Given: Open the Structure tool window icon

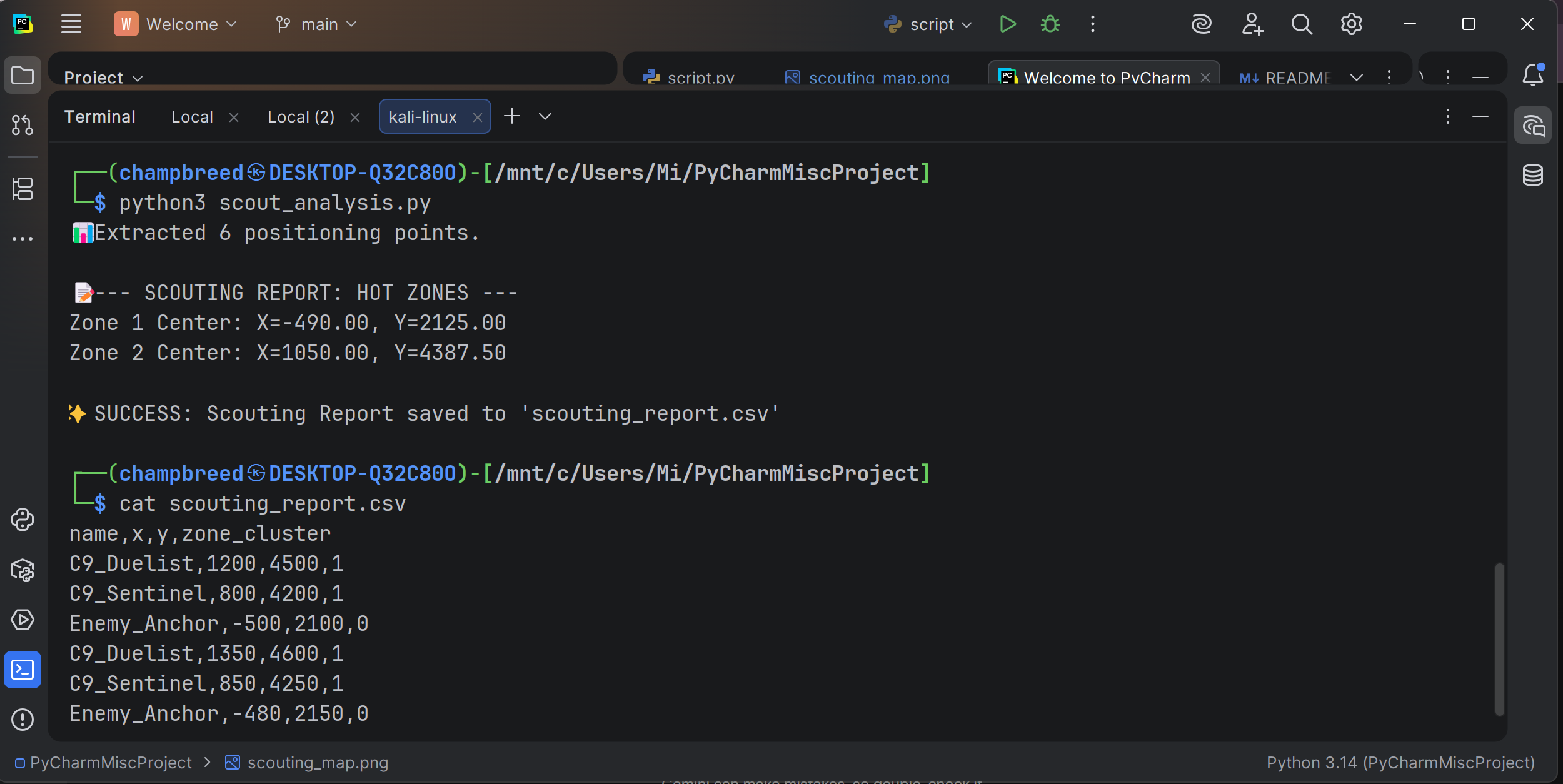Looking at the screenshot, I should click(x=23, y=189).
